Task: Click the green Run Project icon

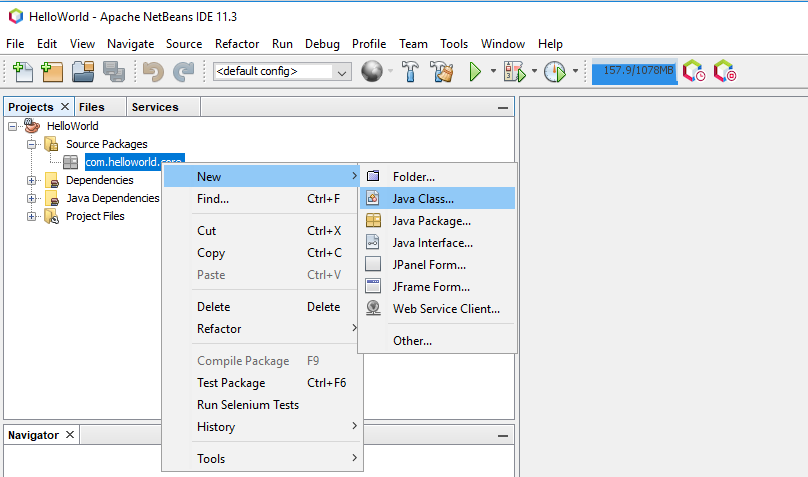Action: click(x=475, y=72)
